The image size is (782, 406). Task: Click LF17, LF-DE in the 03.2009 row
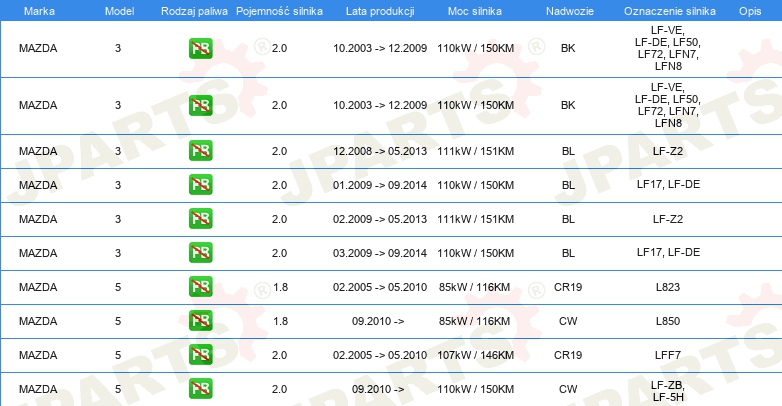point(668,252)
